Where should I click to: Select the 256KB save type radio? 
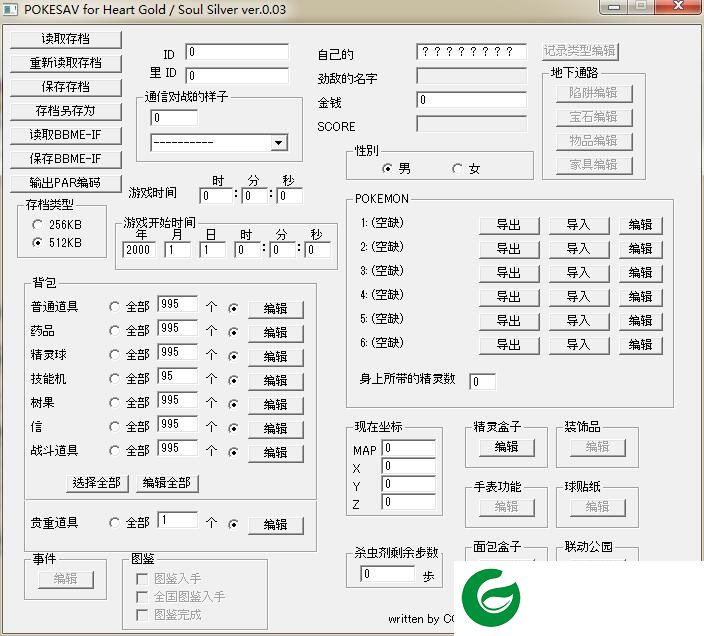(37, 224)
